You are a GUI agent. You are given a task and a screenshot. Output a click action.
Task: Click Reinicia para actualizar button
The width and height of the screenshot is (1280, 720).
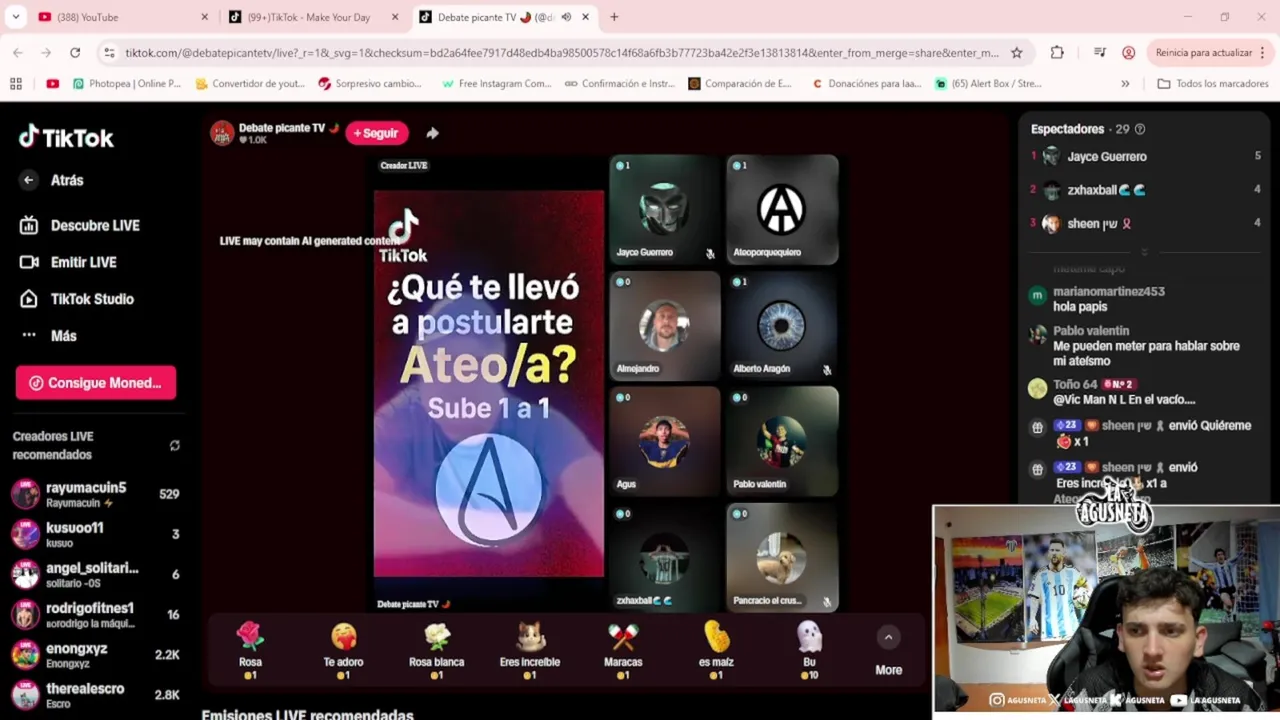1203,52
